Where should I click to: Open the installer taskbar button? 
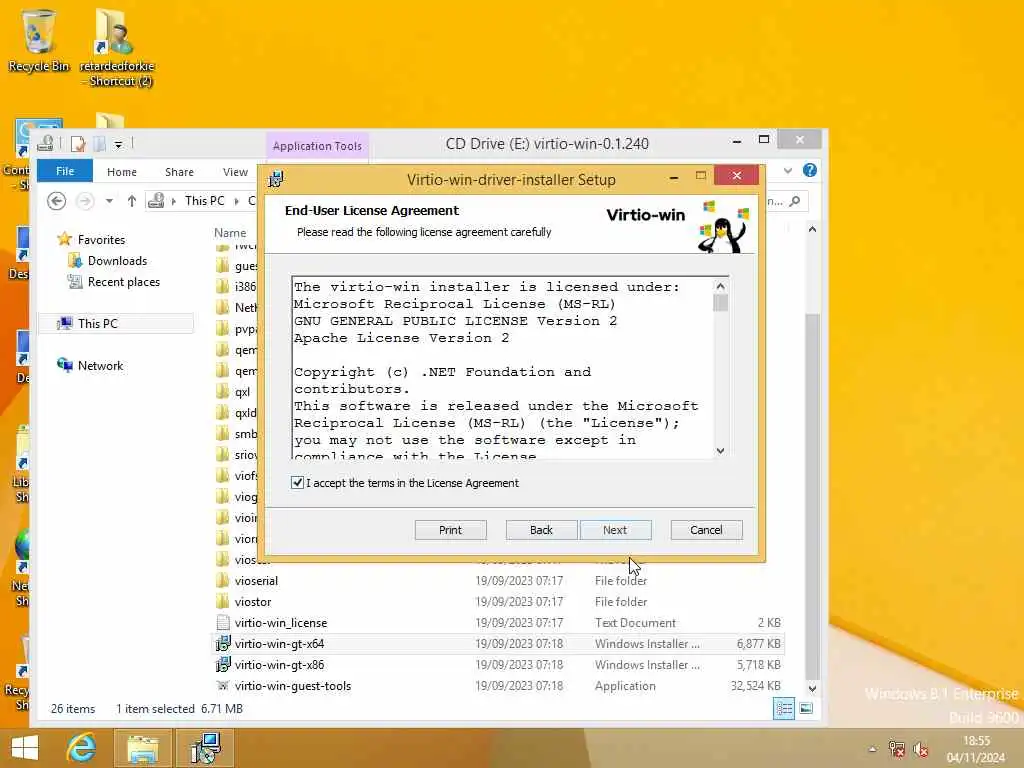pyautogui.click(x=204, y=748)
